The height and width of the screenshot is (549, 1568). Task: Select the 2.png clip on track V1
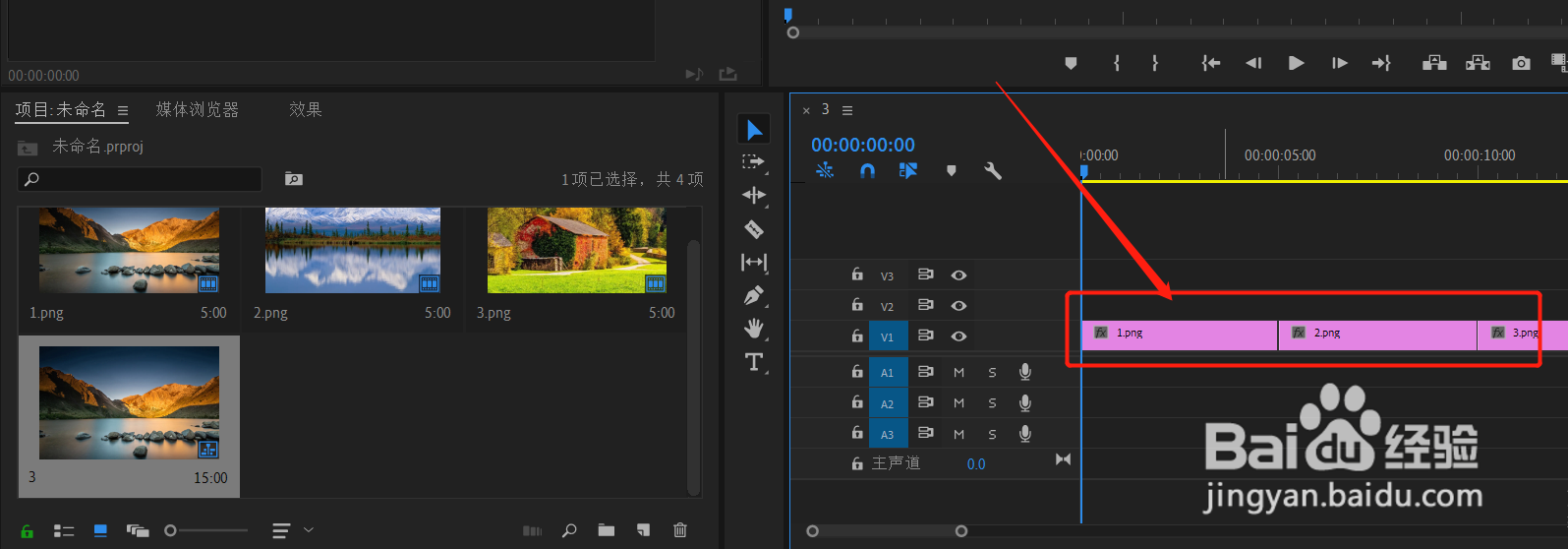tap(1377, 335)
